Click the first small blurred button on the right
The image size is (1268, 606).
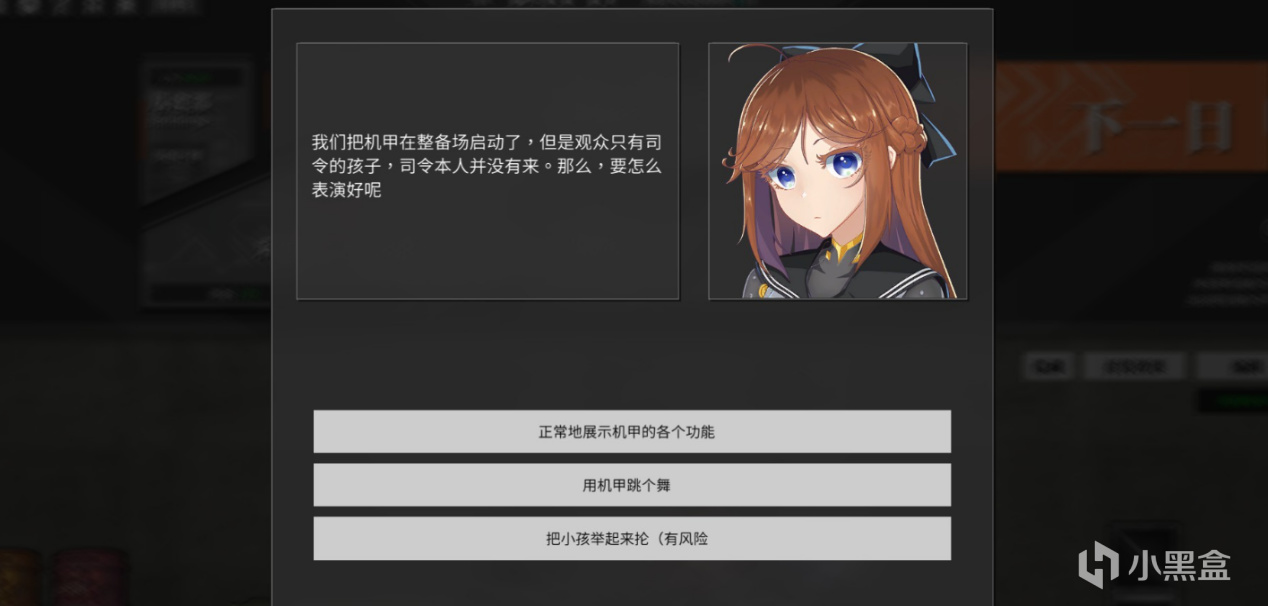tap(1048, 367)
